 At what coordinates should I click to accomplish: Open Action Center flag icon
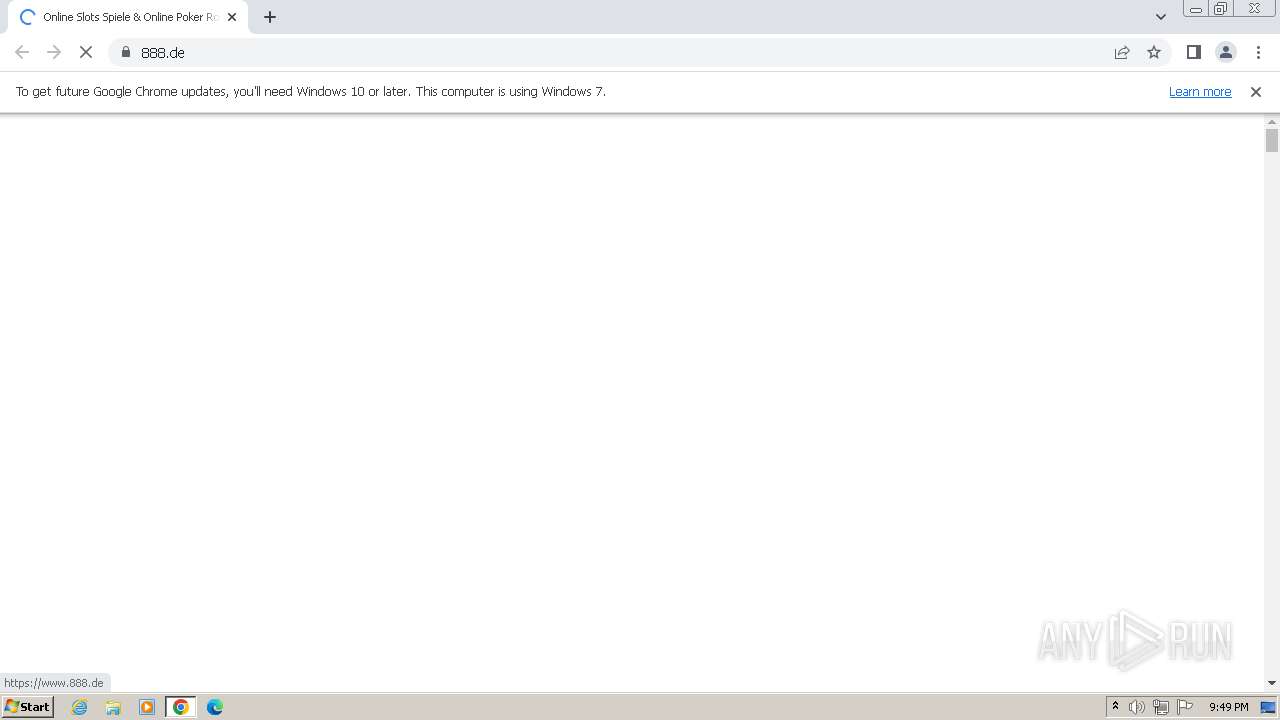[x=1185, y=707]
